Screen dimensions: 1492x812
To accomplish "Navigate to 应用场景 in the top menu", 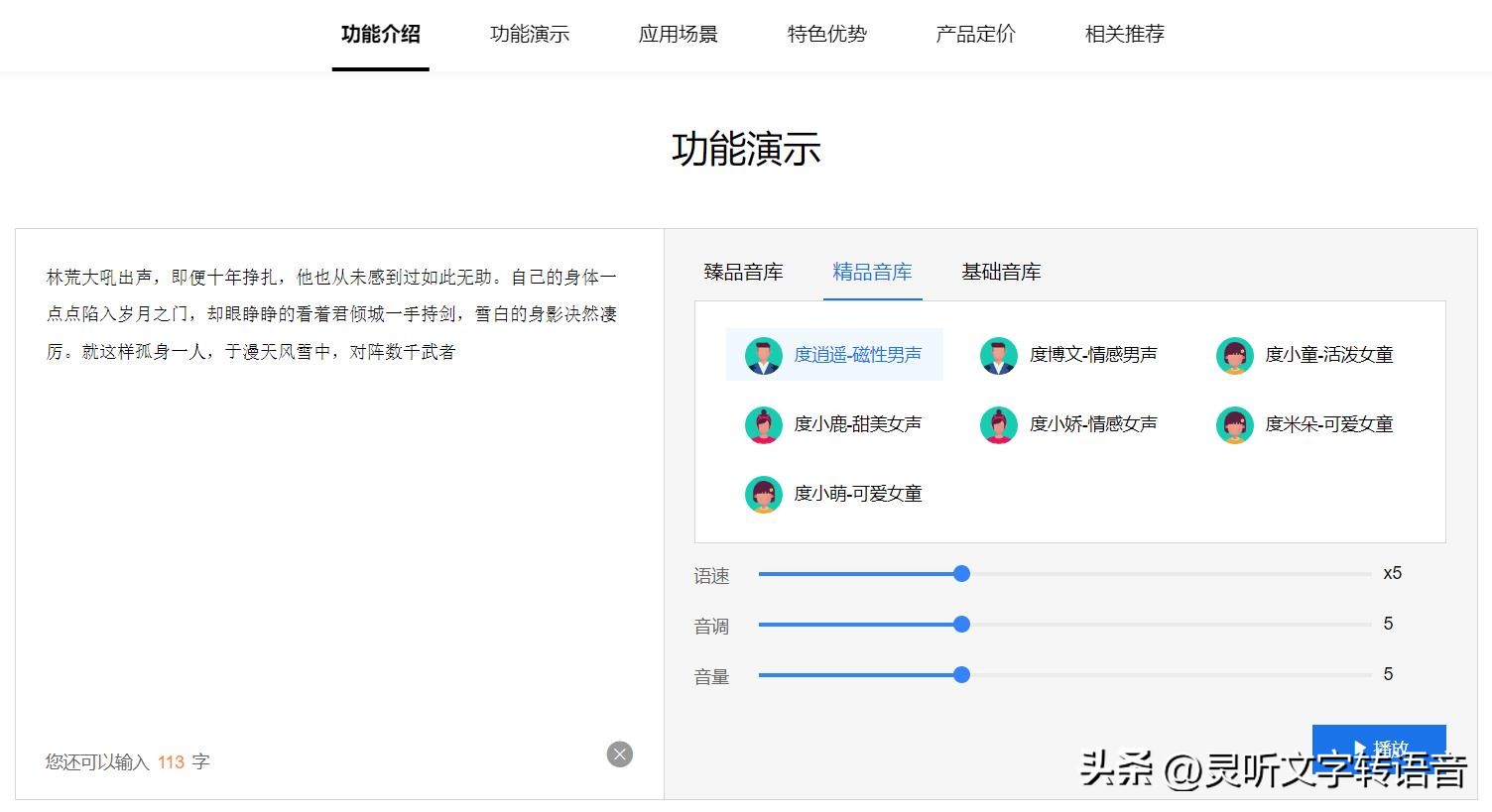I will [x=678, y=34].
